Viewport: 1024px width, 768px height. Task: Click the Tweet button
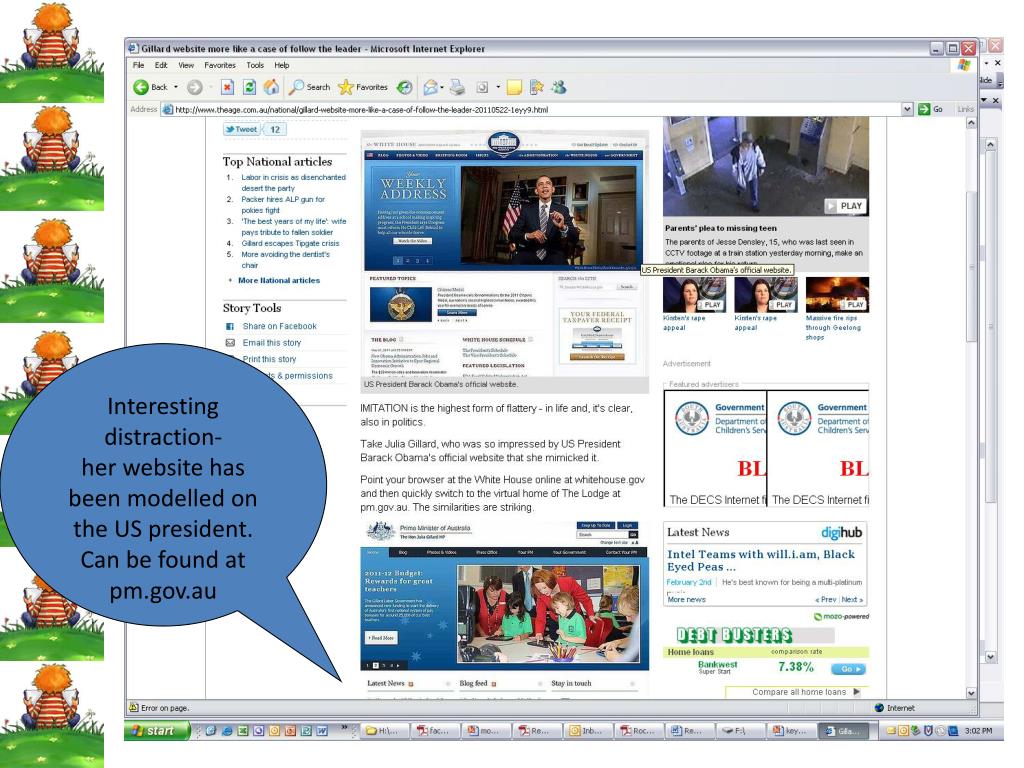pos(241,129)
